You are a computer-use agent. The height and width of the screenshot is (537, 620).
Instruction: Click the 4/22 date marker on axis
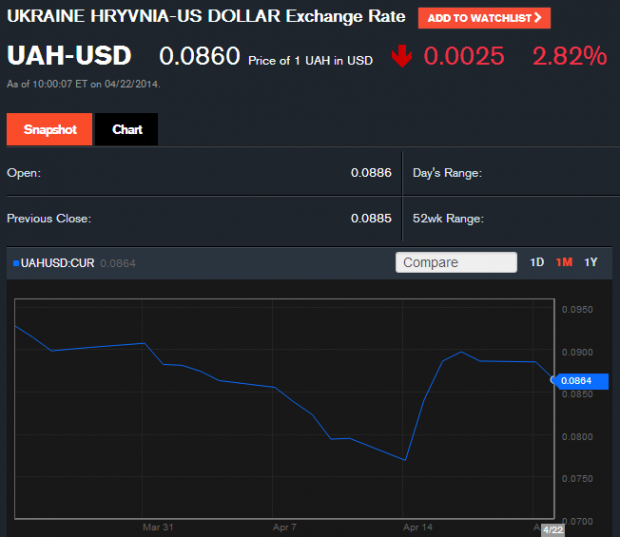pos(555,528)
